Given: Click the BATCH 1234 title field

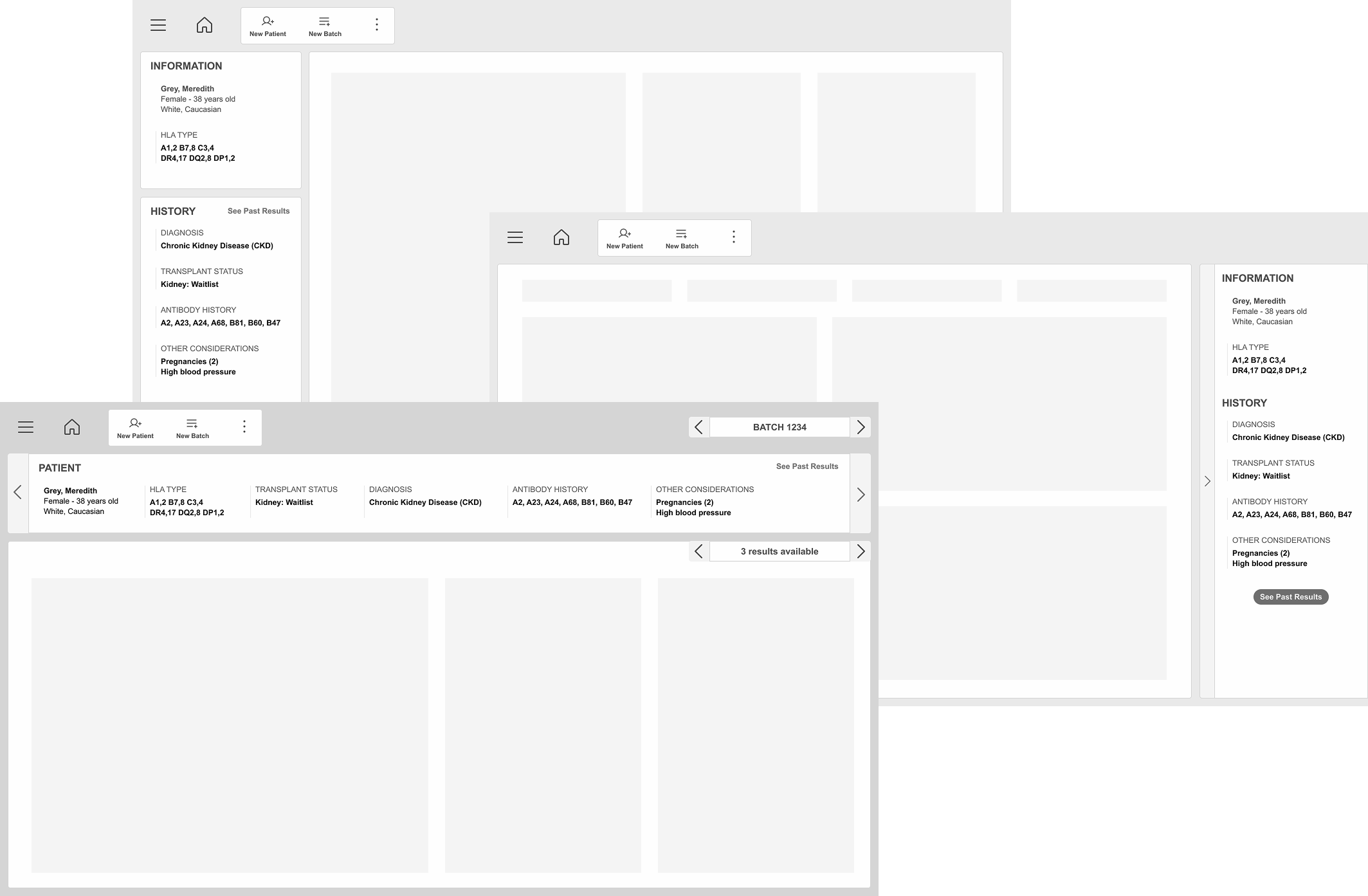Looking at the screenshot, I should tap(780, 426).
